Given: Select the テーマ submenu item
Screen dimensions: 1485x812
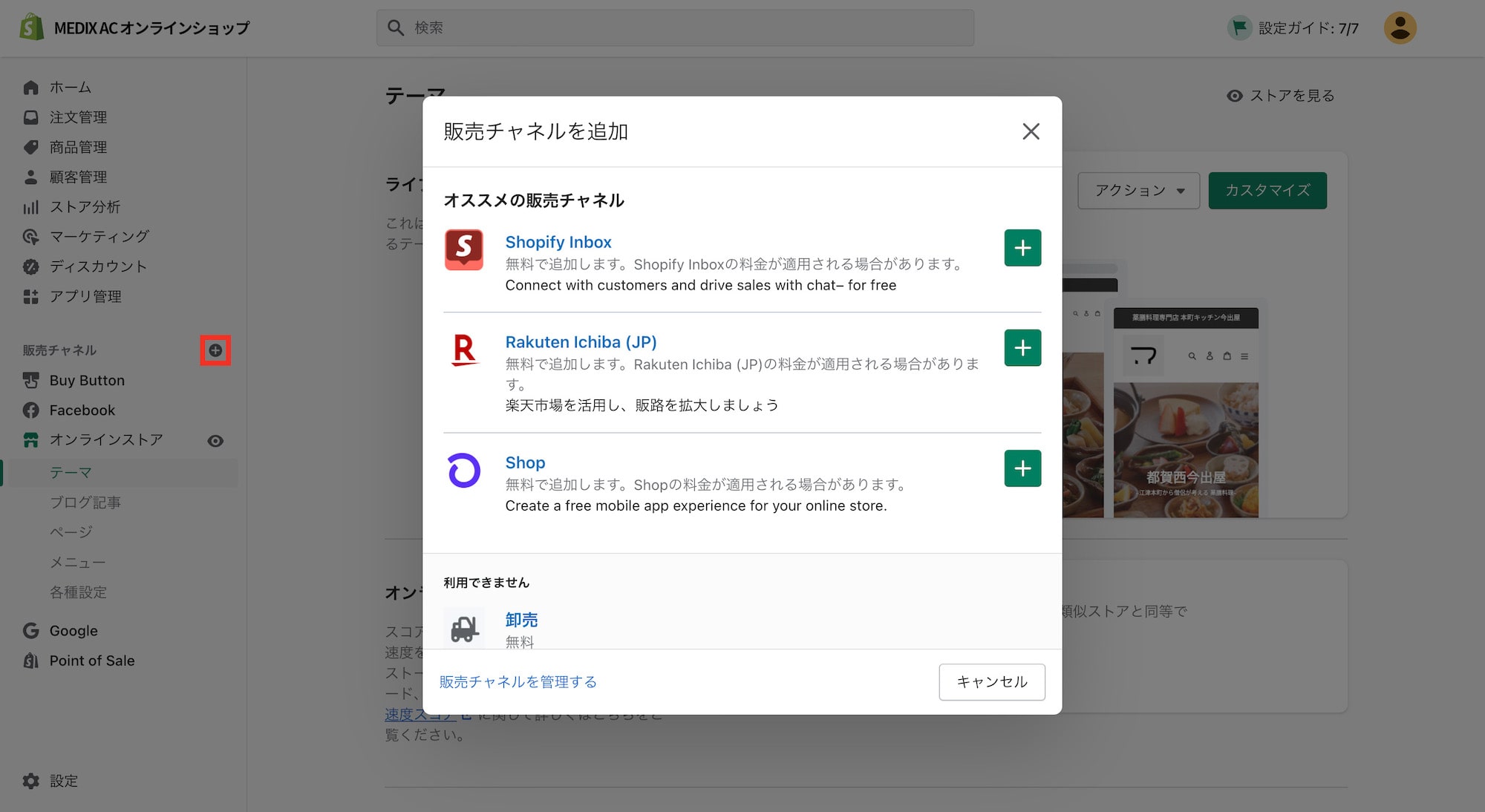Looking at the screenshot, I should point(71,473).
